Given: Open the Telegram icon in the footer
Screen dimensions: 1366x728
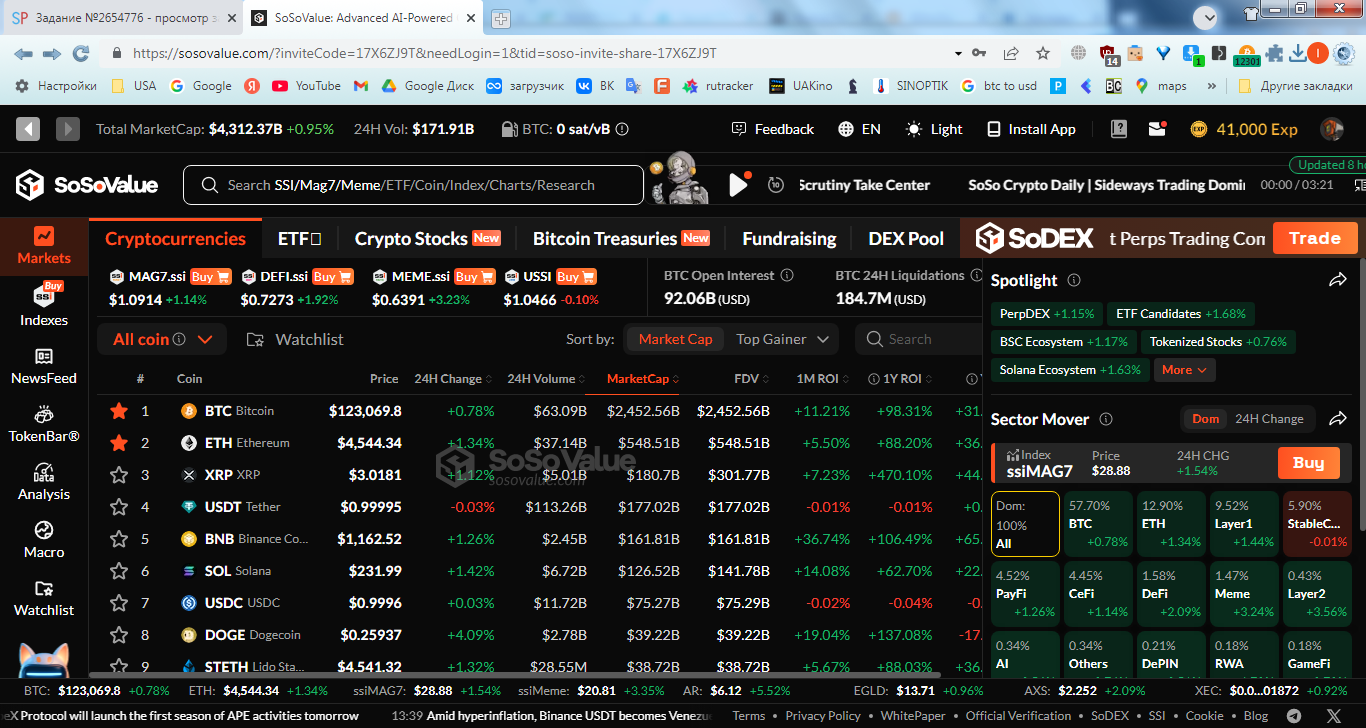Looking at the screenshot, I should point(1295,716).
